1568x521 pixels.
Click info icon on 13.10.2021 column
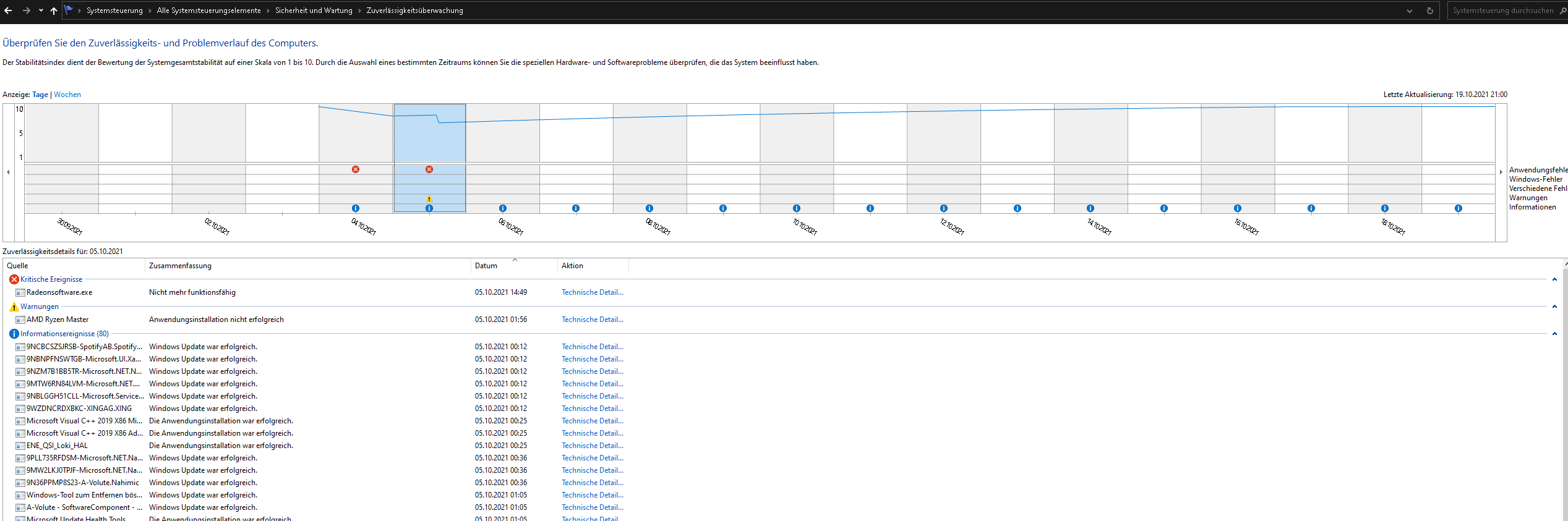tap(1017, 208)
